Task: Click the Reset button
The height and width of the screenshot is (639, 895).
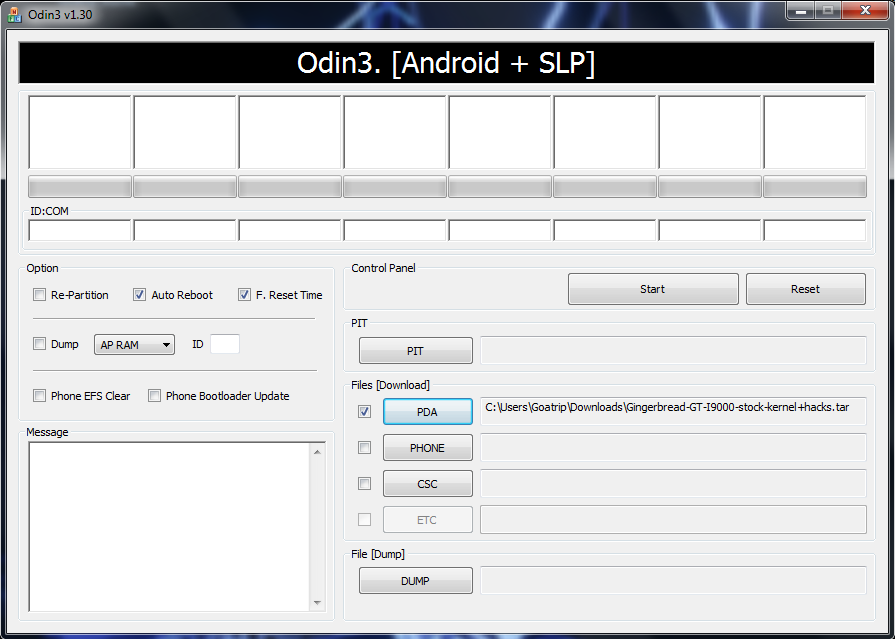Action: (x=805, y=289)
